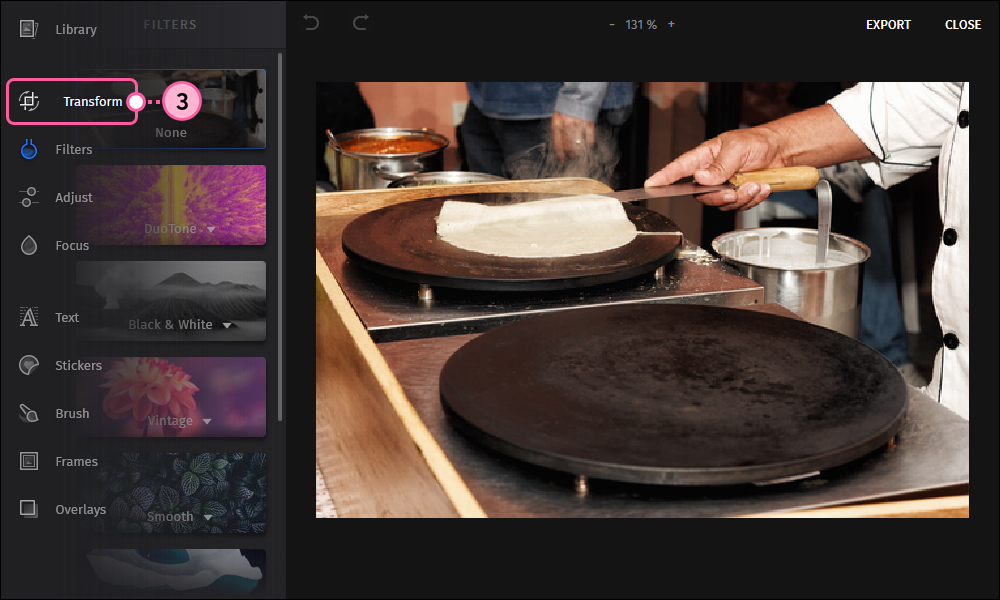Open the Adjust menu label
Image resolution: width=1000 pixels, height=600 pixels.
tap(74, 198)
